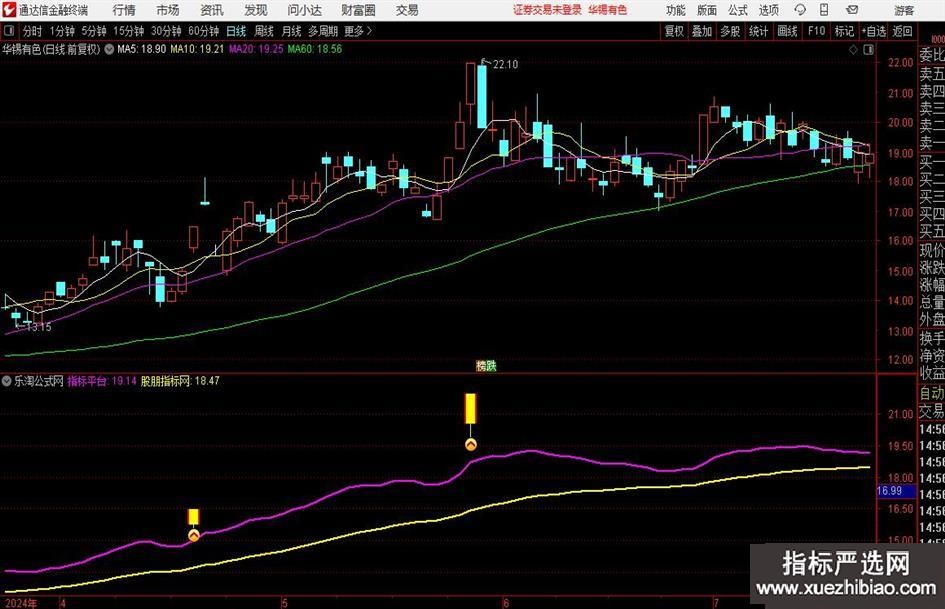This screenshot has height=609, width=945.
Task: Open the 问小达 menu
Action: coord(304,10)
